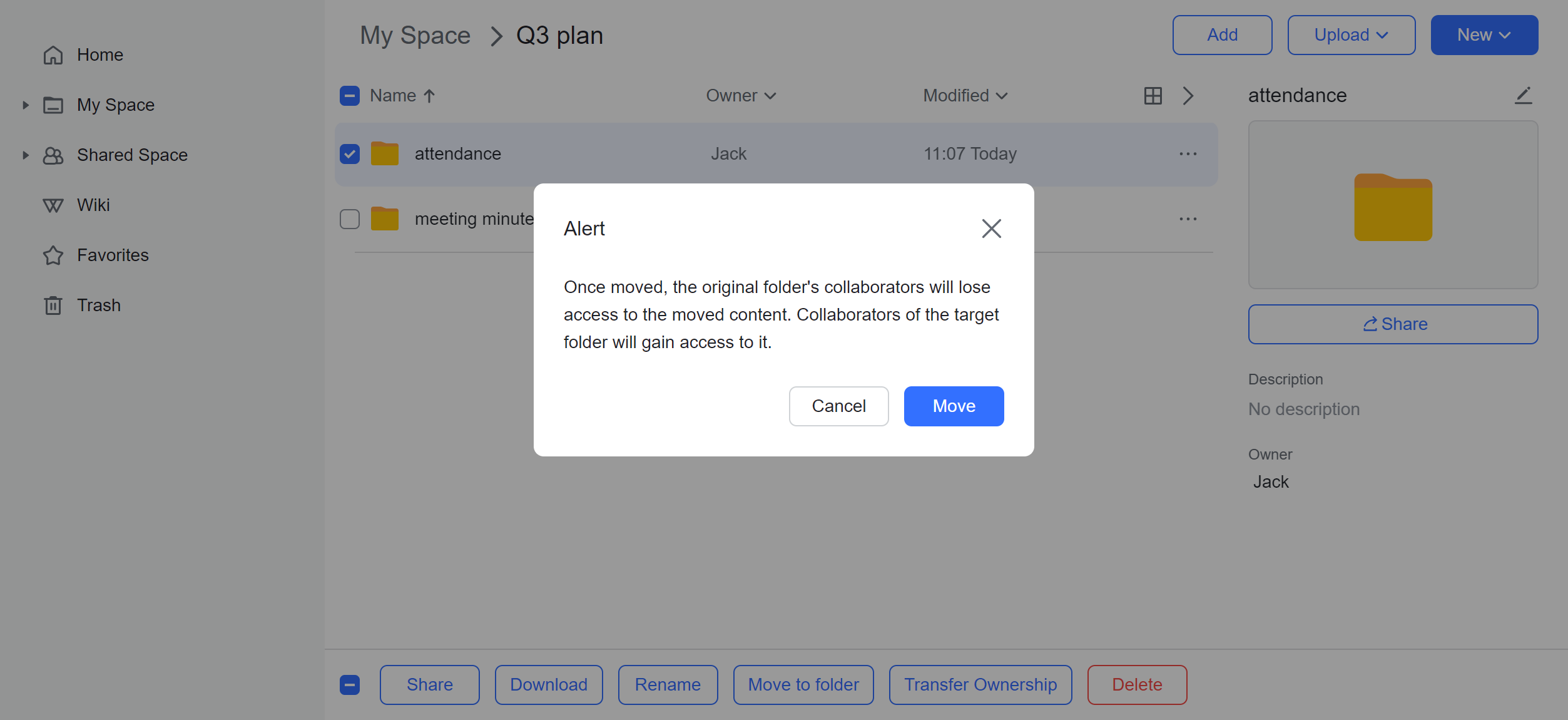Close the Alert dialog with X
Screen dimensions: 1568x720
(991, 229)
